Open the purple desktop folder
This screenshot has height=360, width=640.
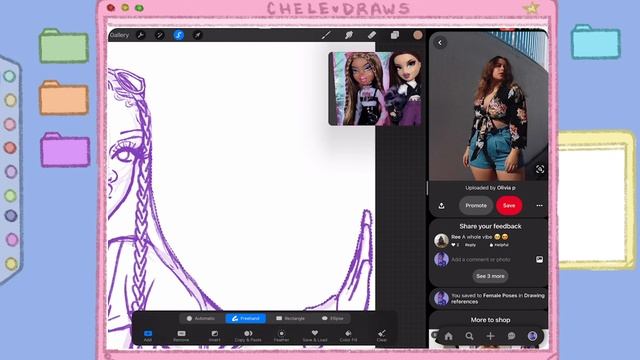[x=65, y=150]
